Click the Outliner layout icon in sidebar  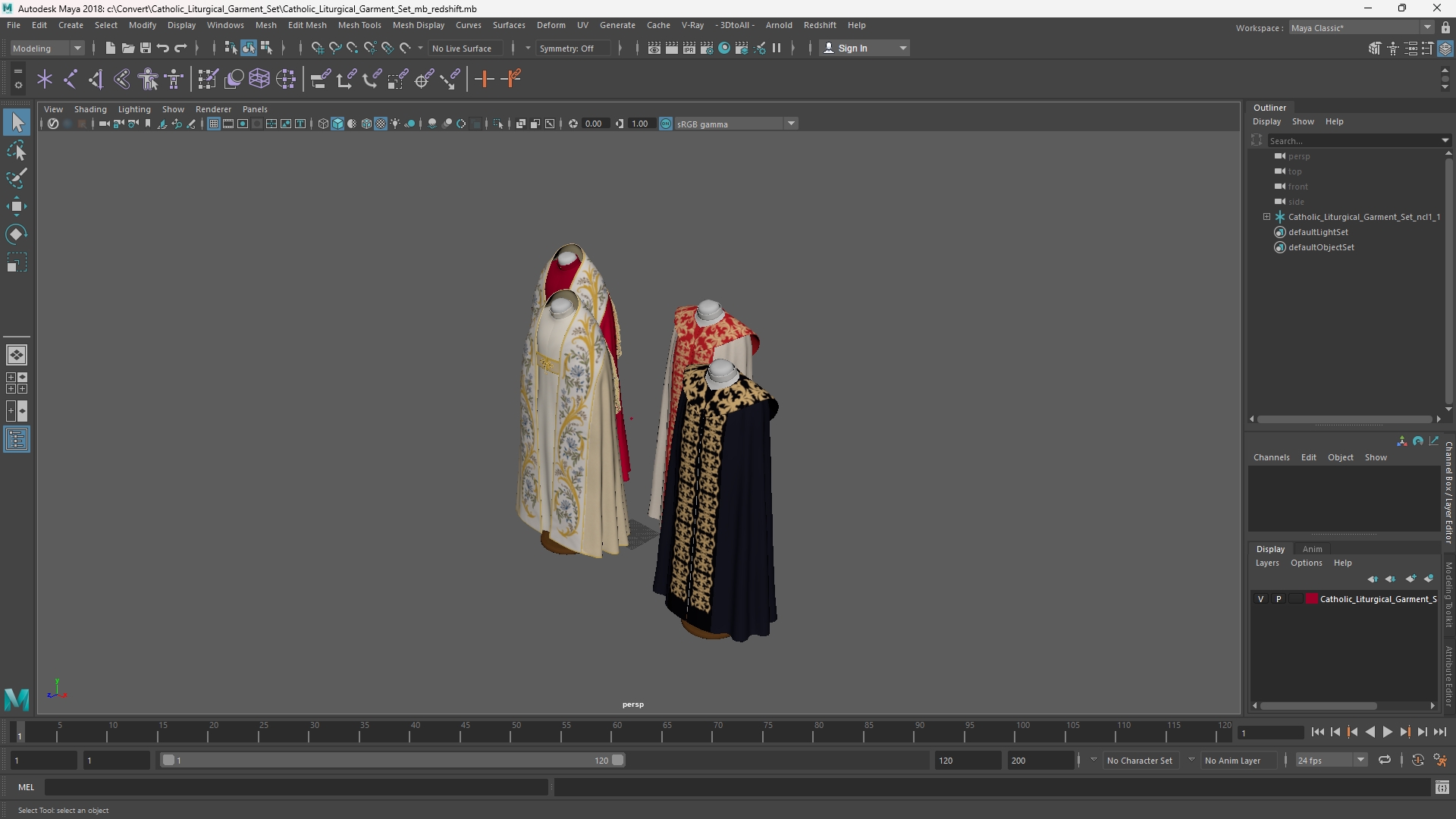pos(17,440)
